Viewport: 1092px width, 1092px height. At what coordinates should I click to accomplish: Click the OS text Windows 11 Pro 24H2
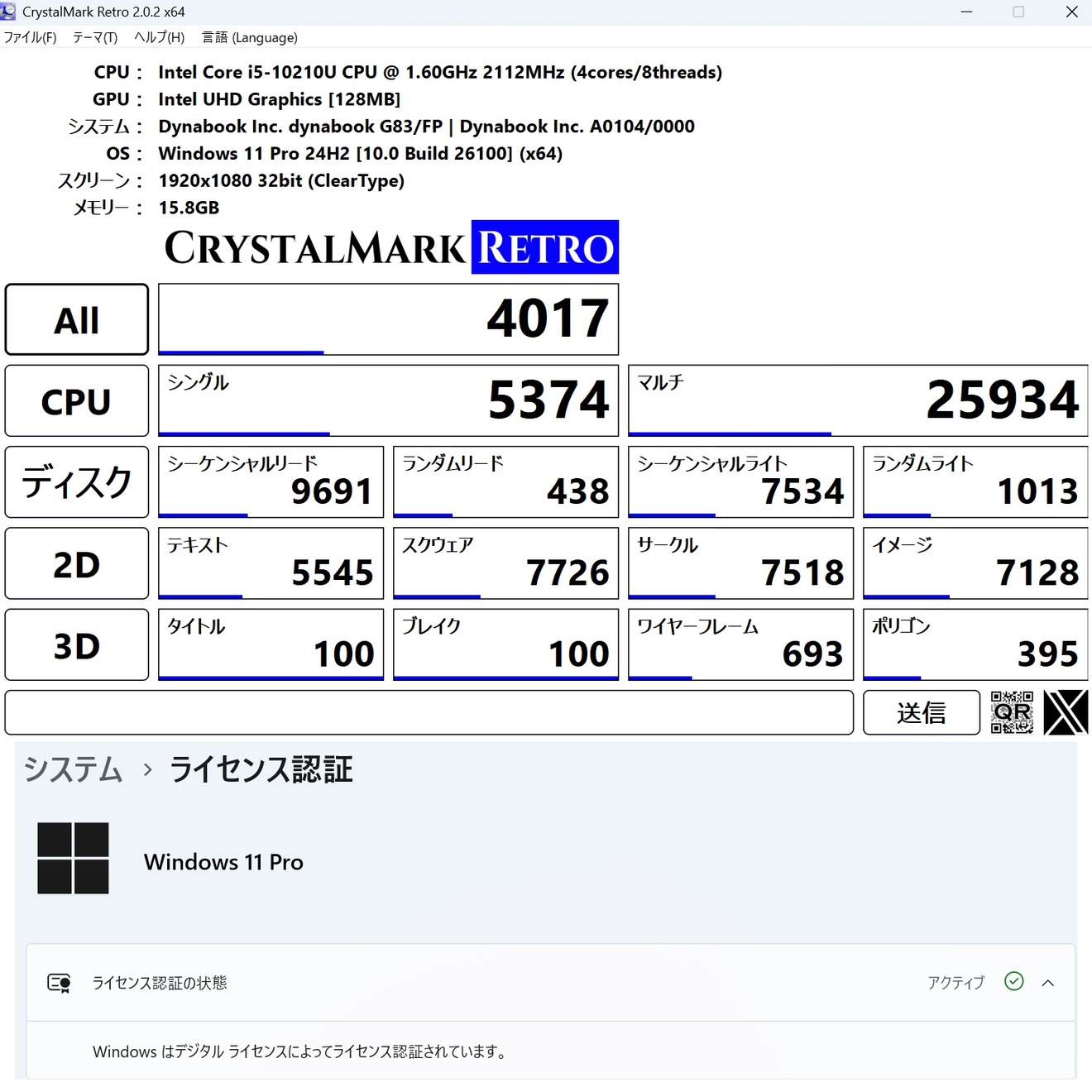pyautogui.click(x=360, y=154)
